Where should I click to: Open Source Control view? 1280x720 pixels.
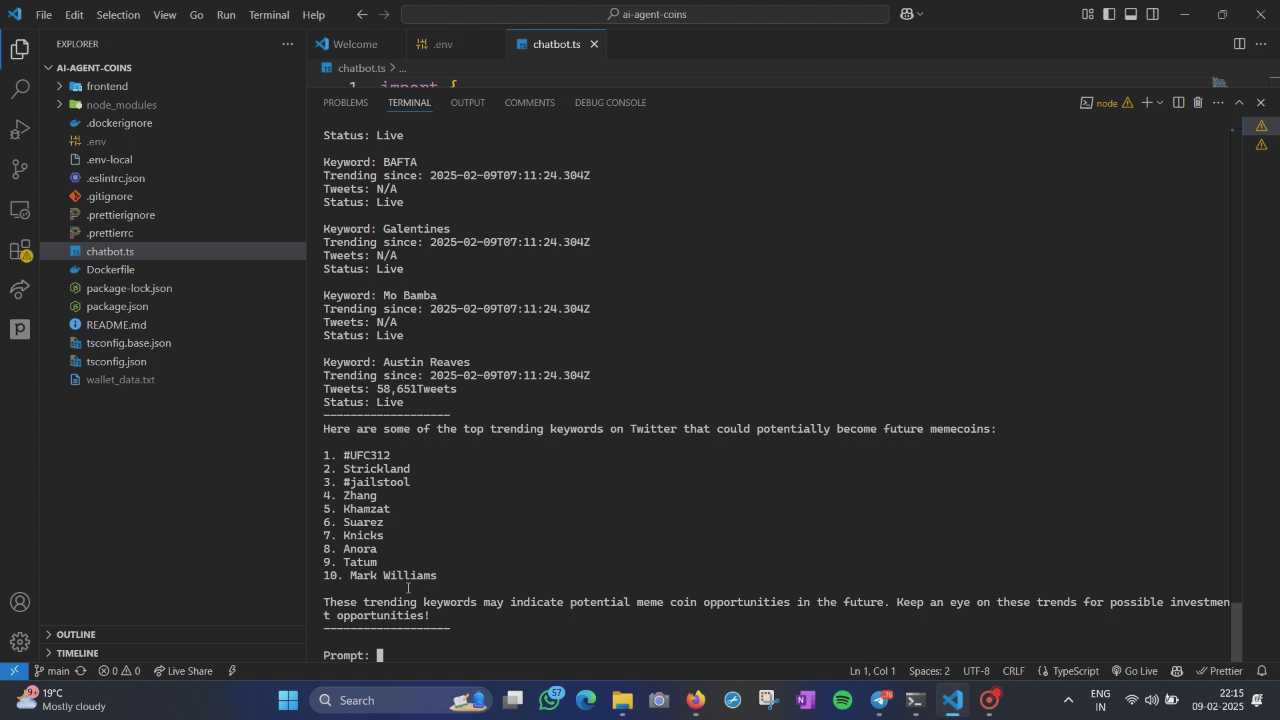click(x=20, y=169)
